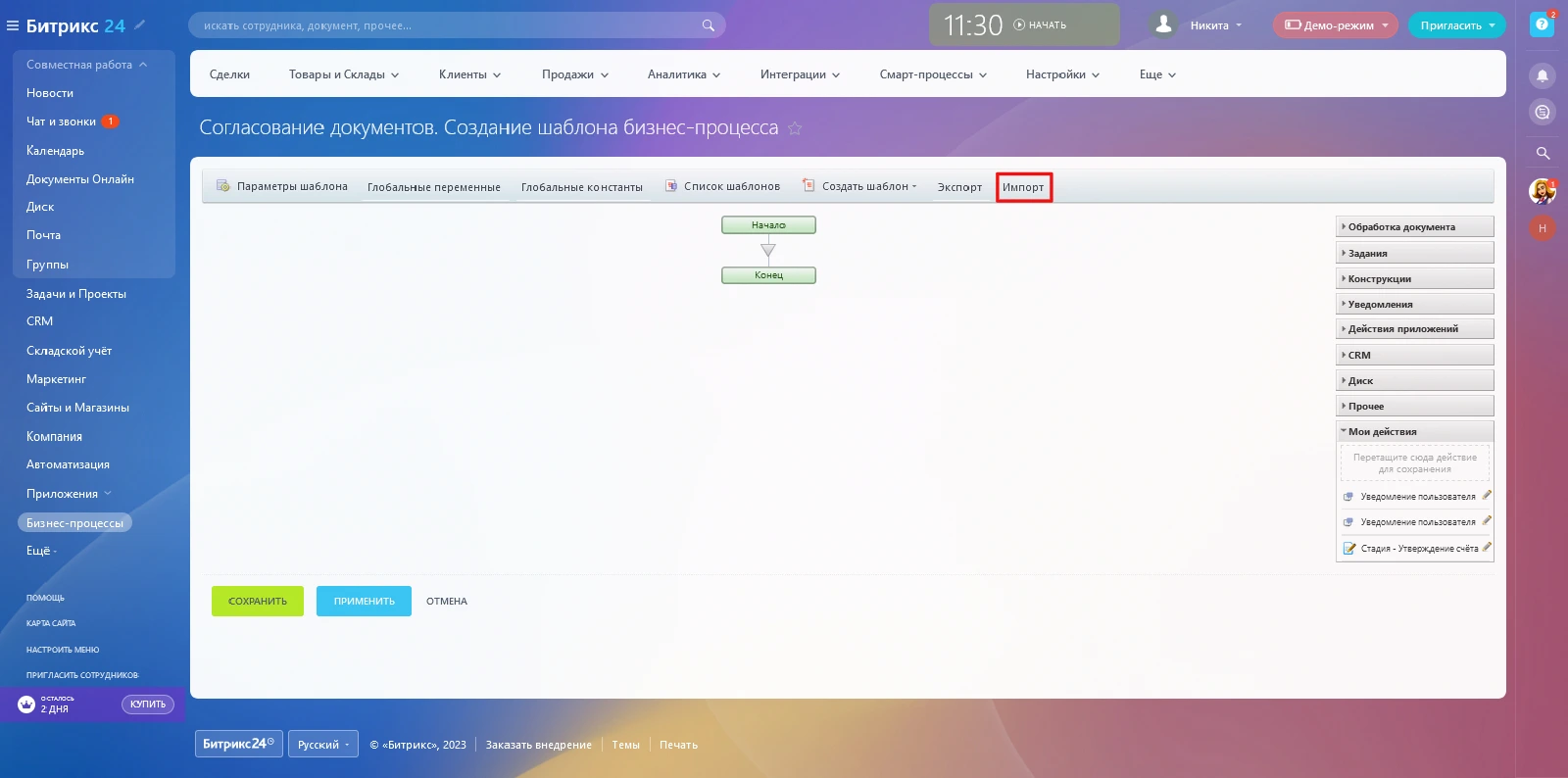Image resolution: width=1568 pixels, height=778 pixels.
Task: Open the help question mark icon
Action: tap(1542, 24)
